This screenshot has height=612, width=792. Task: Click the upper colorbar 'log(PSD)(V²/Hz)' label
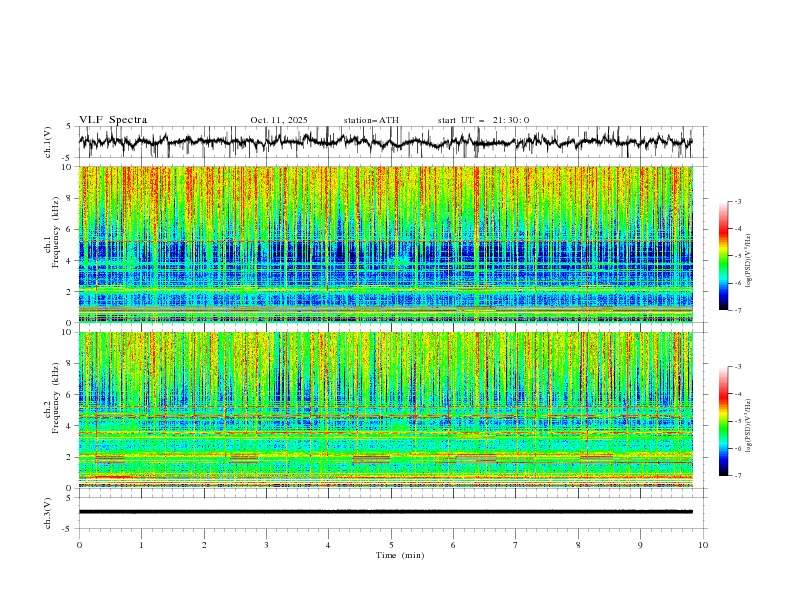pyautogui.click(x=748, y=261)
